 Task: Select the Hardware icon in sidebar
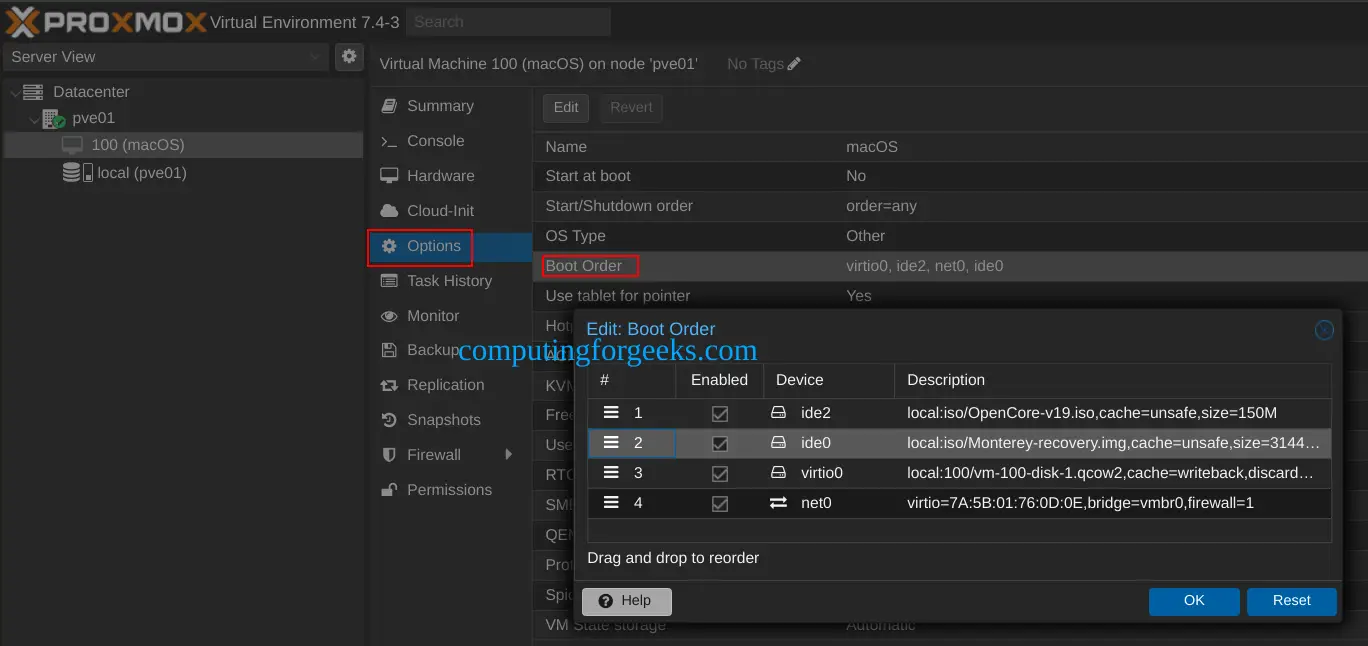click(389, 176)
